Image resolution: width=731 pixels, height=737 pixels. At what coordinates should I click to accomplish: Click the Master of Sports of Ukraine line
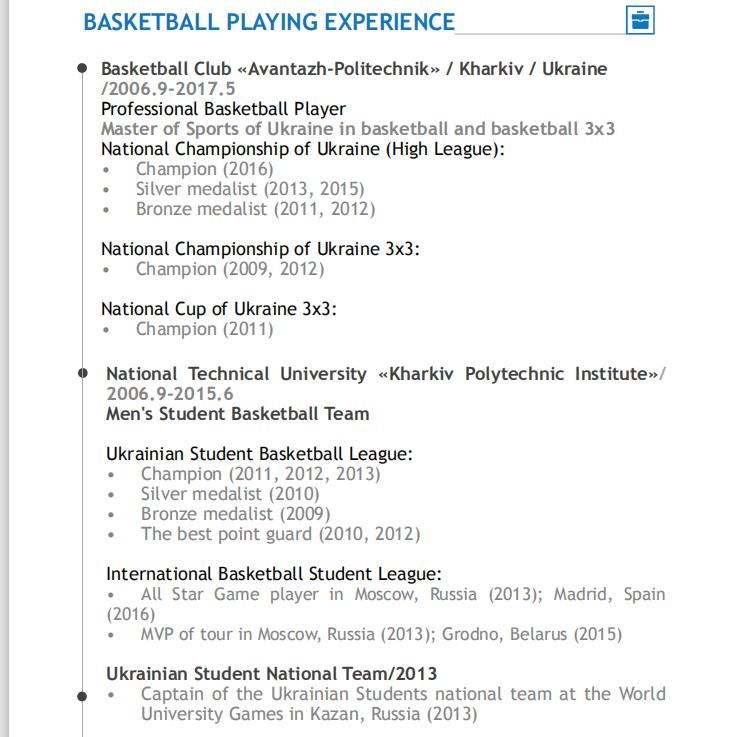coord(357,129)
